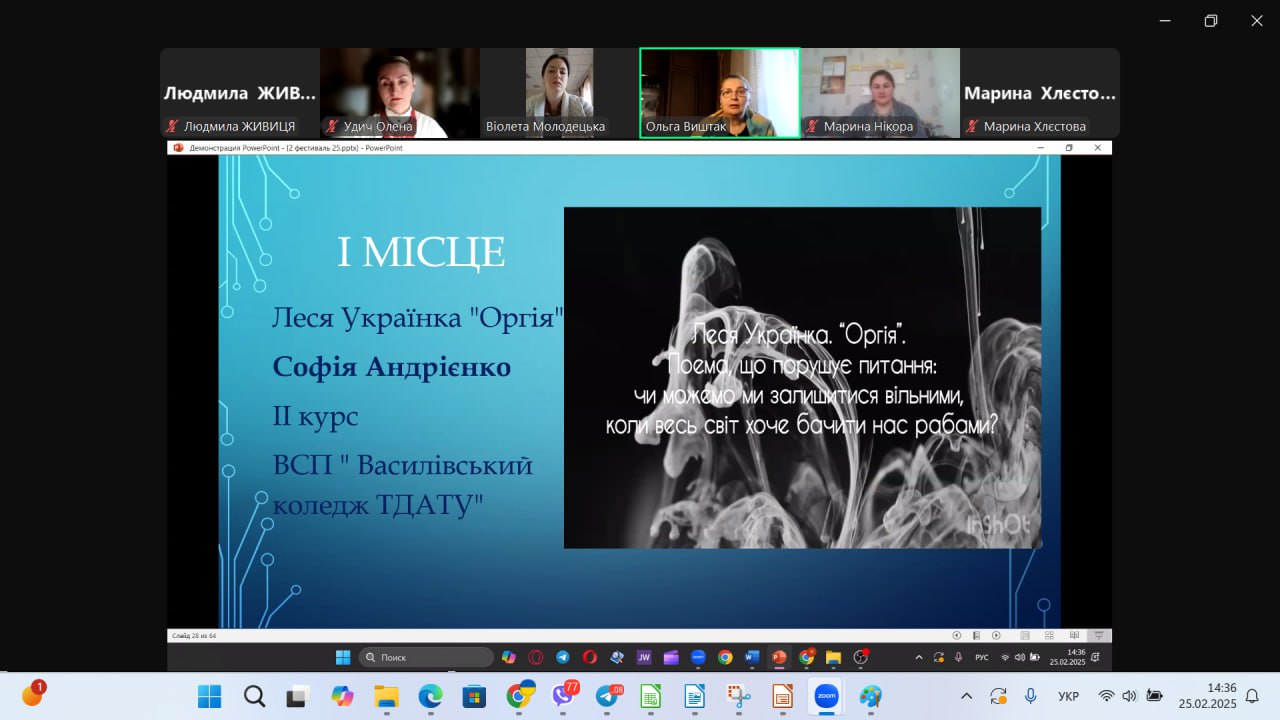Open the notification bell in the system tray

[x=1252, y=696]
